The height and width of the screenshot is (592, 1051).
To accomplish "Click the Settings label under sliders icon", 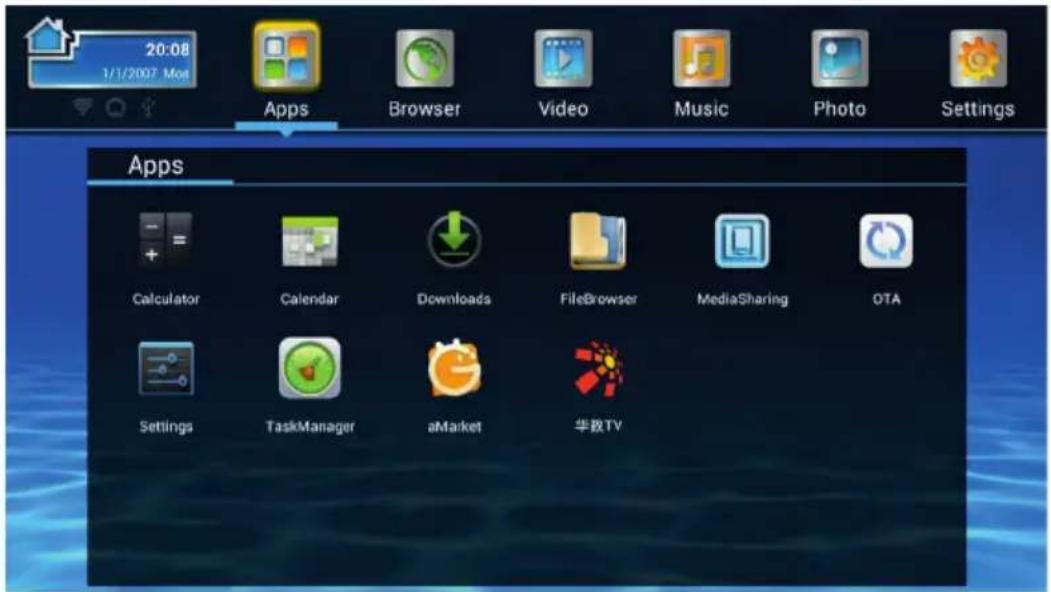I will pos(166,426).
